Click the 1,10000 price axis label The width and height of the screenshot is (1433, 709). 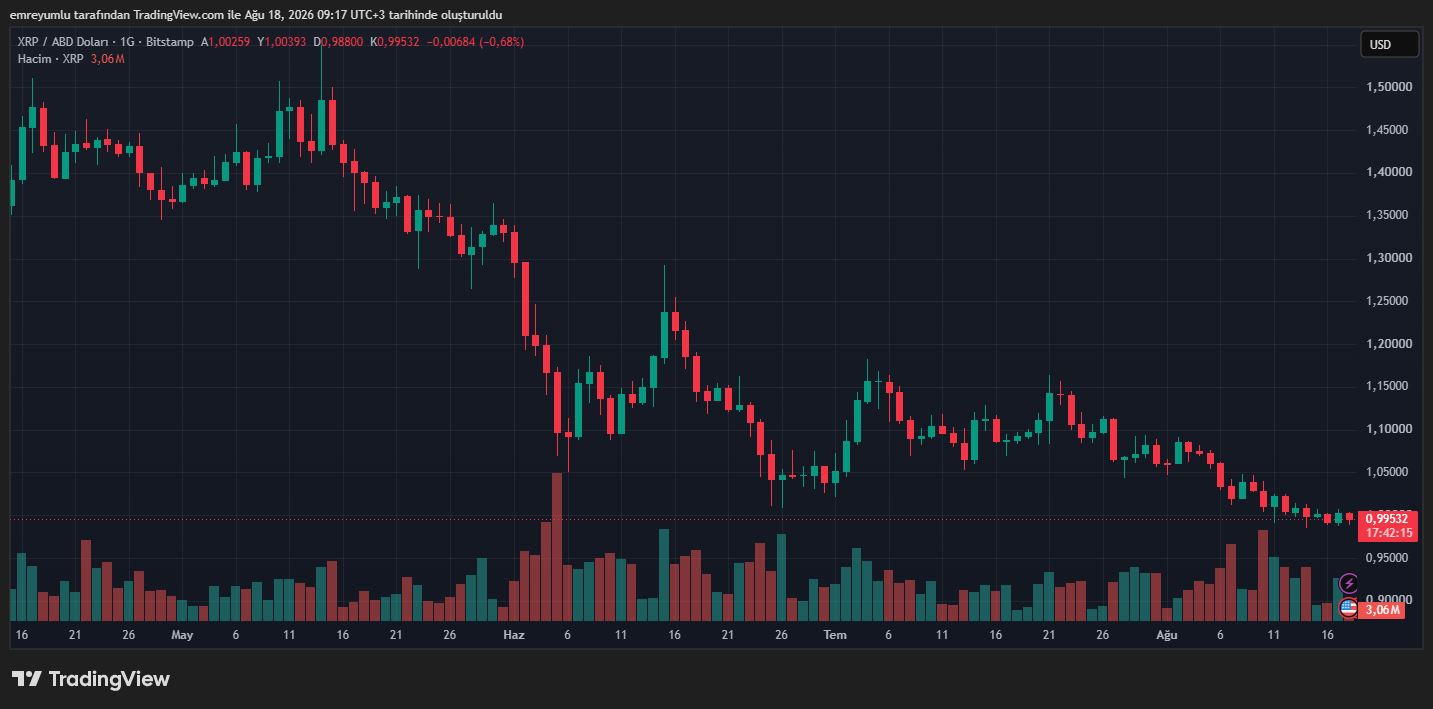1389,429
